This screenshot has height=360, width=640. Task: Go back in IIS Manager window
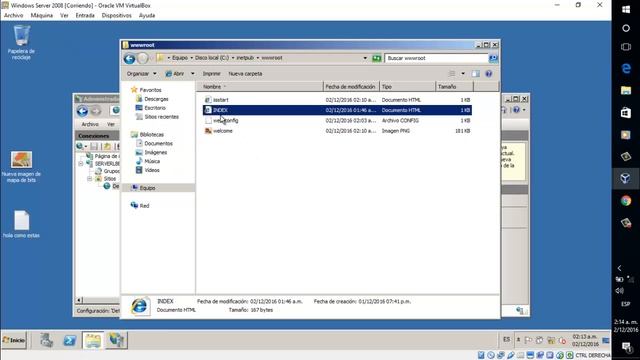pos(82,111)
